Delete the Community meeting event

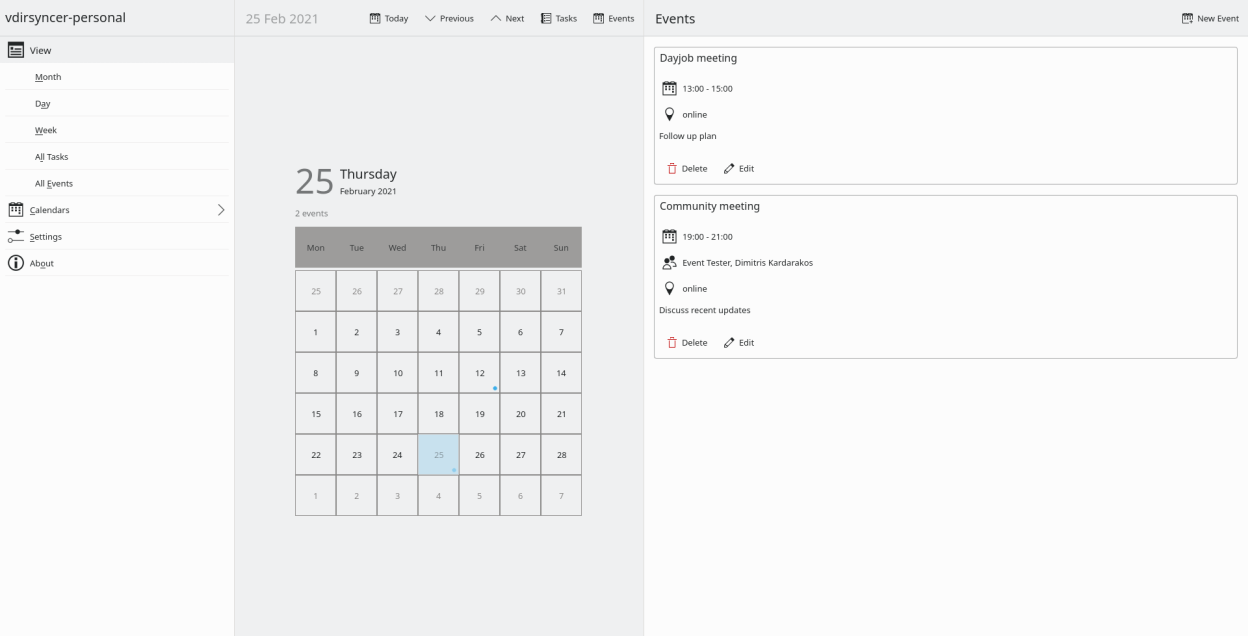pos(687,342)
